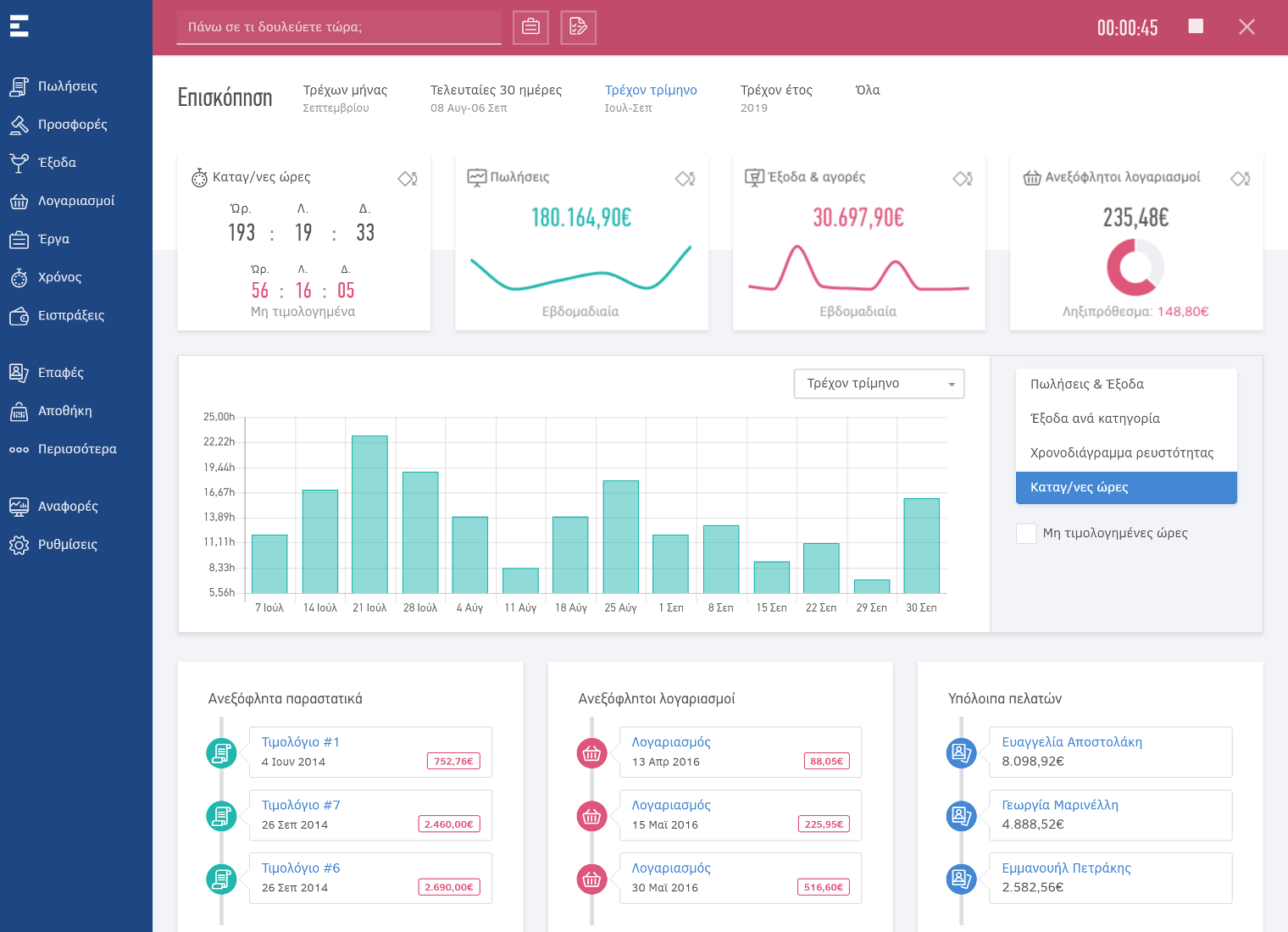Viewport: 1288px width, 932px height.
Task: Focus the Πάνω σε τι δουλεύετε τώρα field
Action: [339, 27]
